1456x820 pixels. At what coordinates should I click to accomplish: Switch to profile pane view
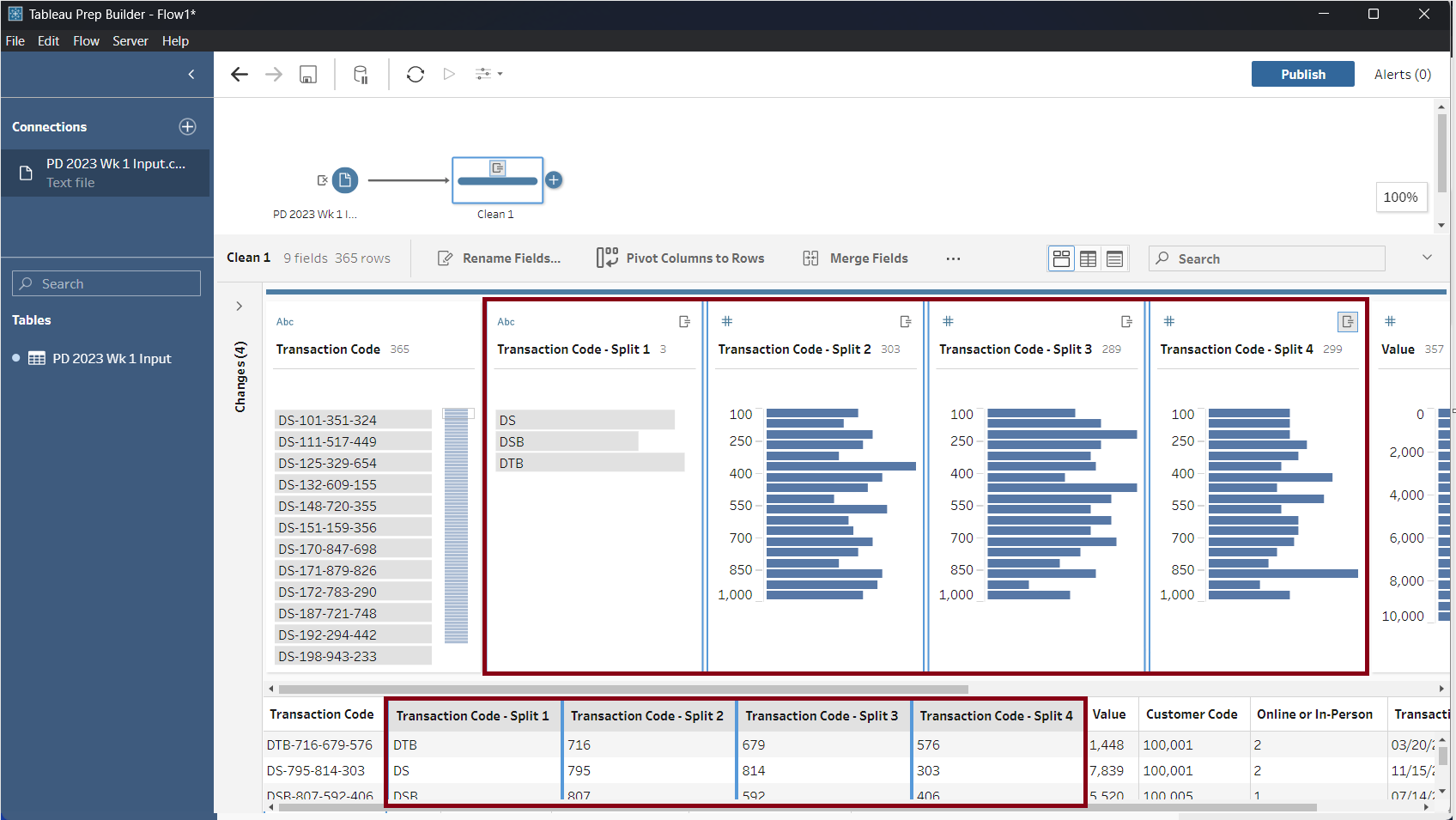[1062, 258]
